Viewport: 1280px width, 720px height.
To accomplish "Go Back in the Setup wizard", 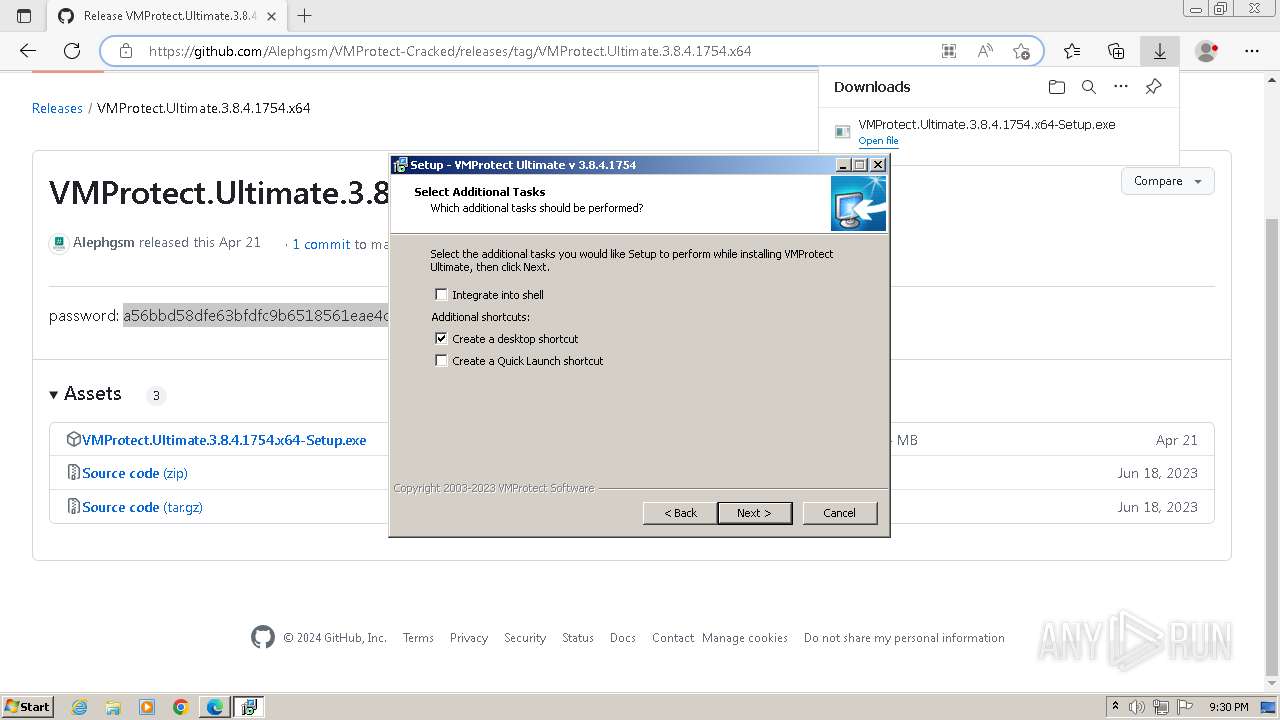I will click(x=680, y=513).
